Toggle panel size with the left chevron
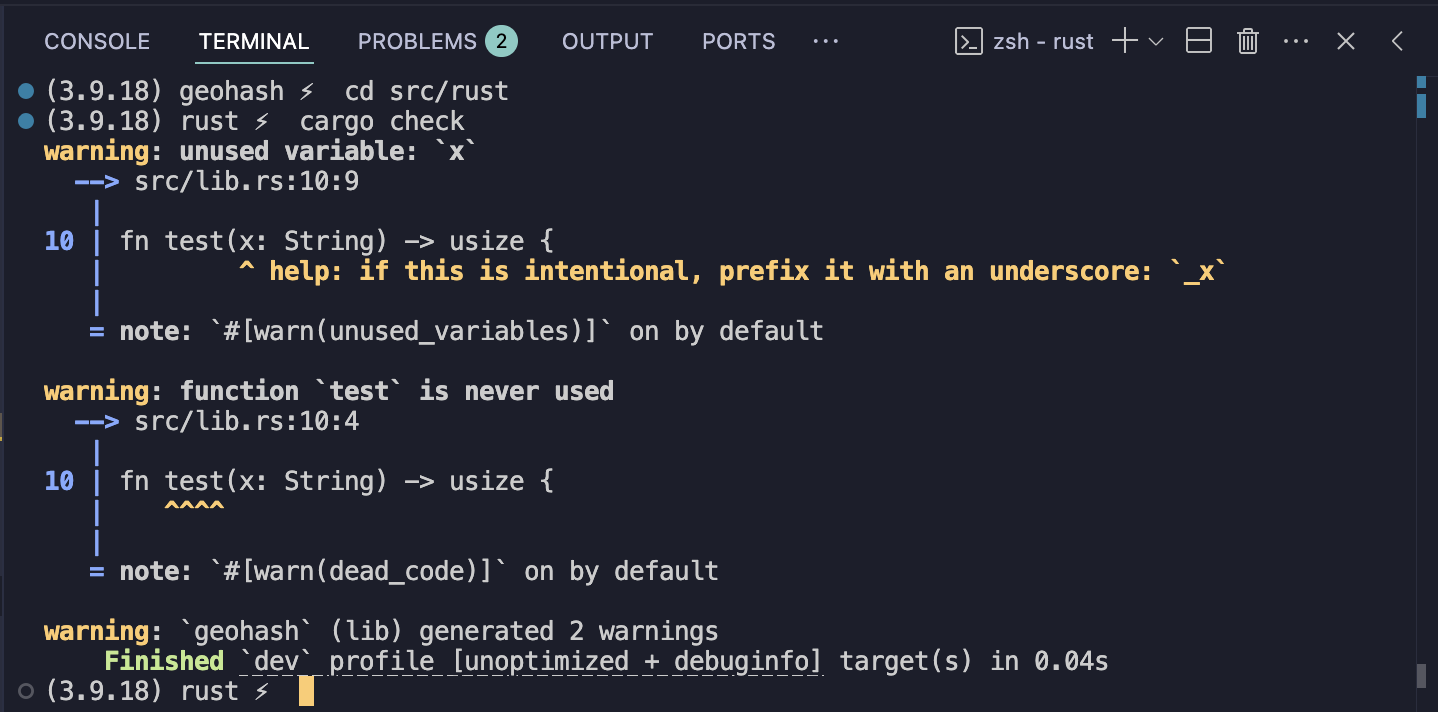The height and width of the screenshot is (712, 1438). pos(1398,41)
